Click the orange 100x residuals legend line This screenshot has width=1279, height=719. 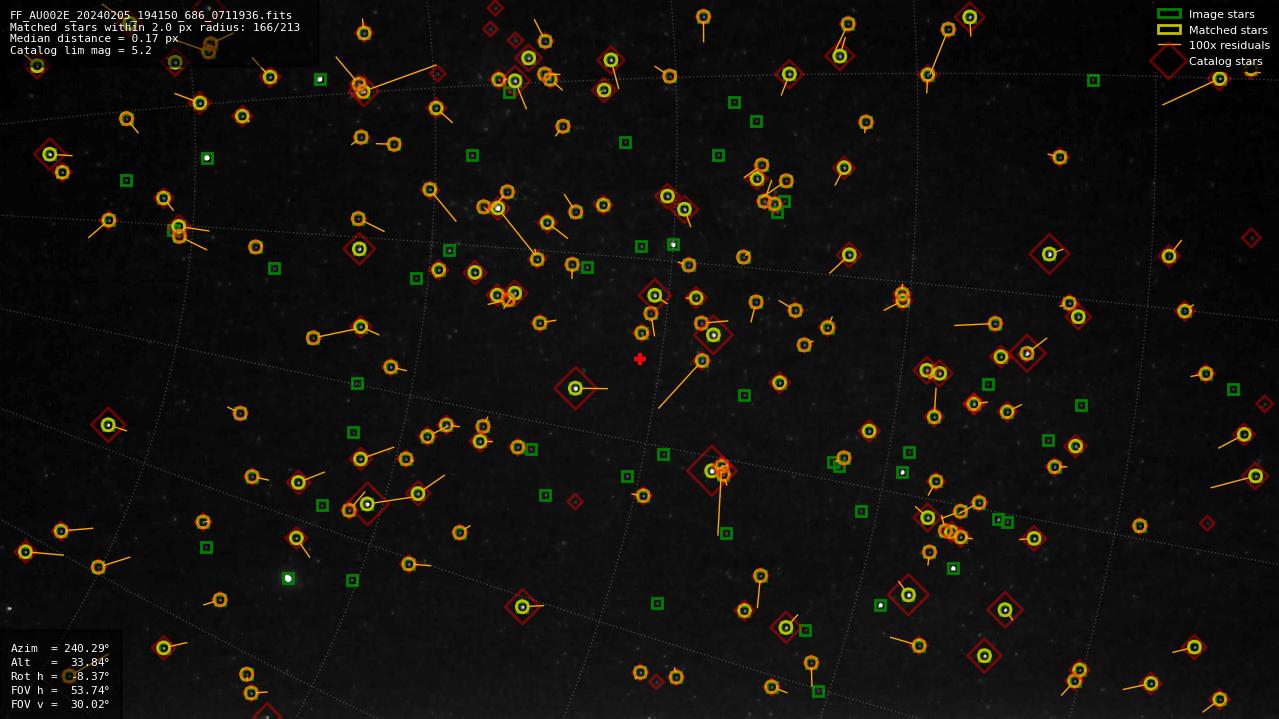tap(1169, 45)
